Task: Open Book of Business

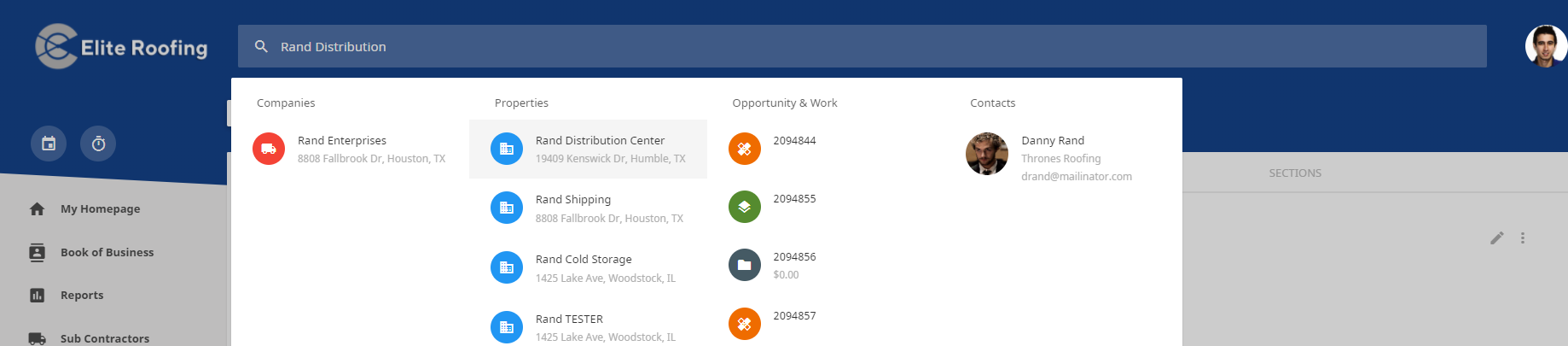Action: [107, 252]
